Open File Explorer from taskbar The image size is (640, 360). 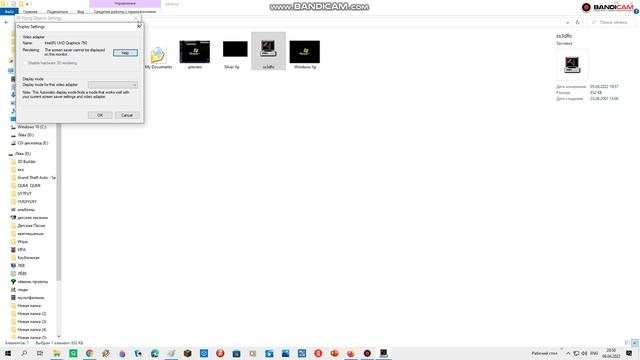point(57,353)
